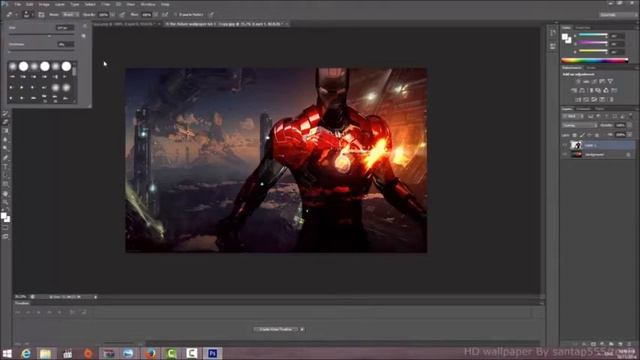Add a Vibrance adjustment
Viewport: 640px width, 360px height.
click(x=611, y=82)
